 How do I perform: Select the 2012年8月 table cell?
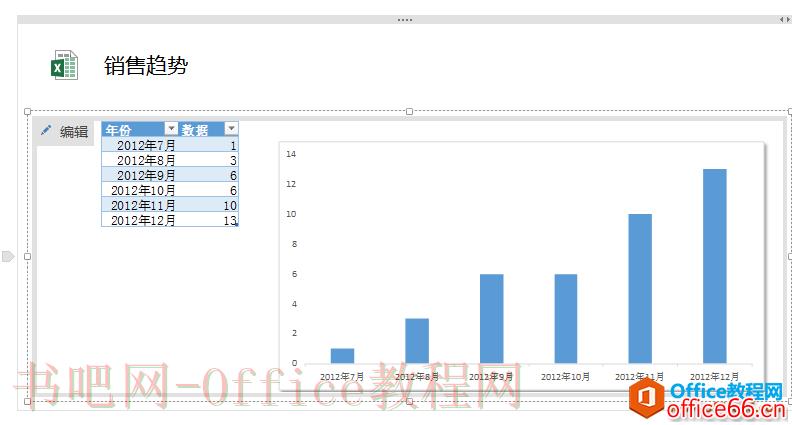click(x=140, y=160)
